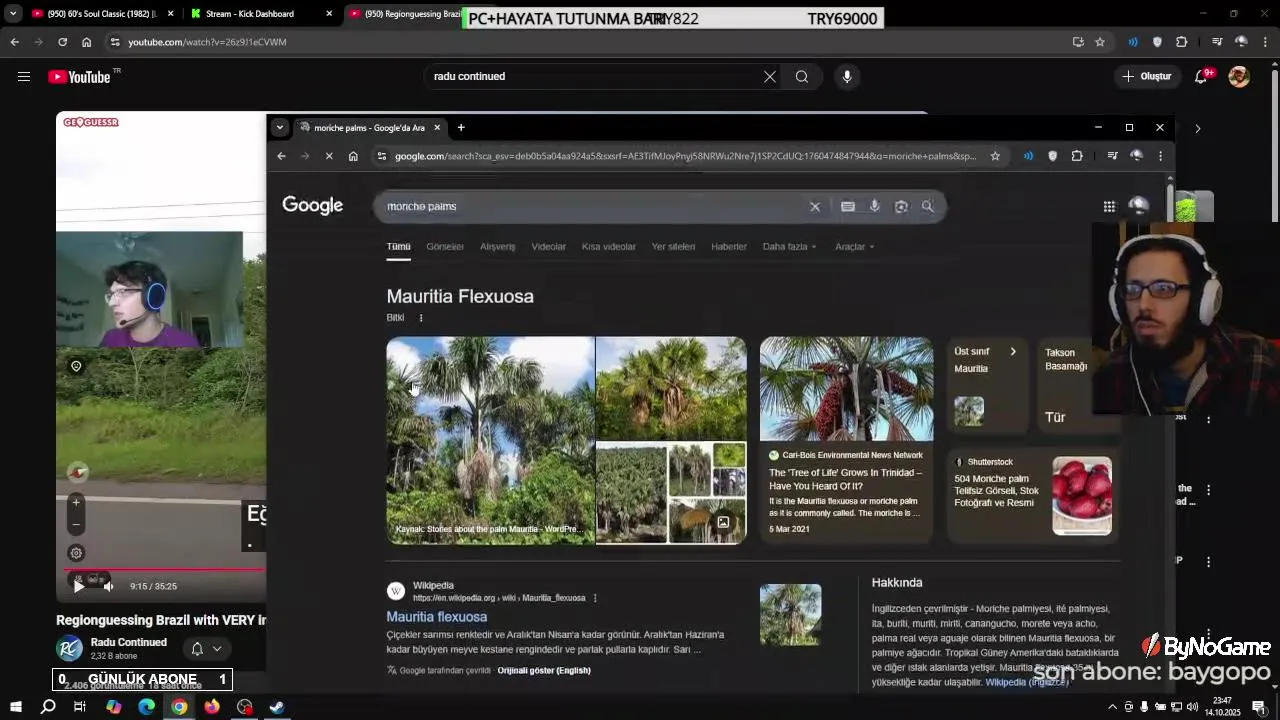Expand the notification bell chevron dropdown
Image resolution: width=1280 pixels, height=720 pixels.
[217, 649]
